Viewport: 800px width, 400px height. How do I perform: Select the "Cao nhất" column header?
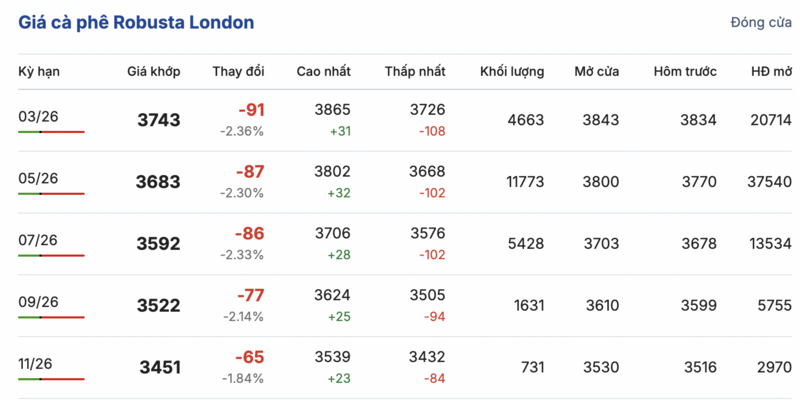323,71
